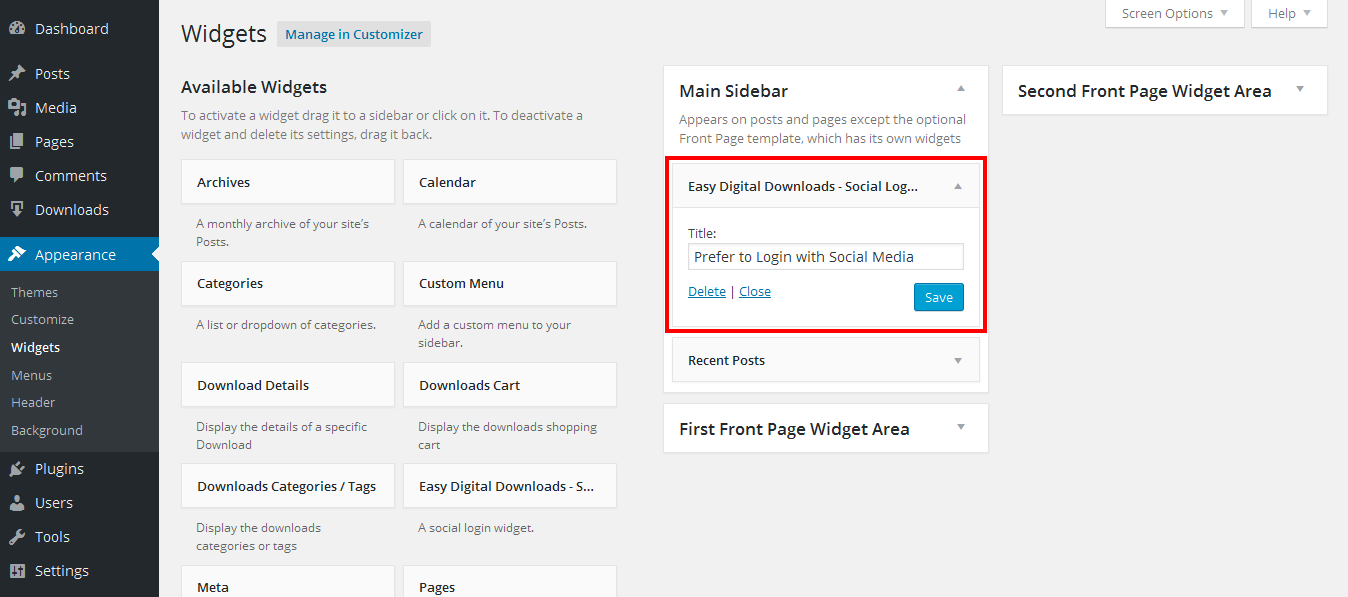Viewport: 1348px width, 597px height.
Task: Open the Screen Options dropdown
Action: (x=1174, y=14)
